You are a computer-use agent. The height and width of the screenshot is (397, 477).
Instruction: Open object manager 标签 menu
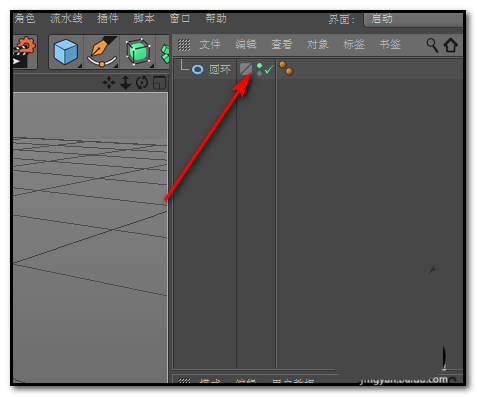pos(354,44)
